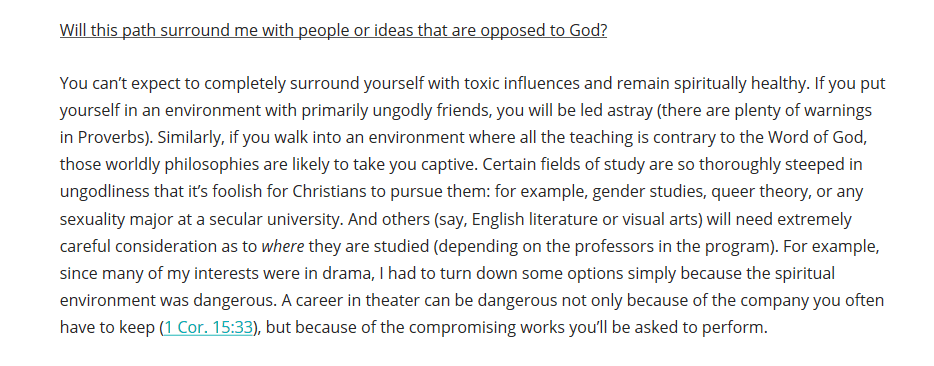Click the italicized word "where"

click(x=283, y=246)
